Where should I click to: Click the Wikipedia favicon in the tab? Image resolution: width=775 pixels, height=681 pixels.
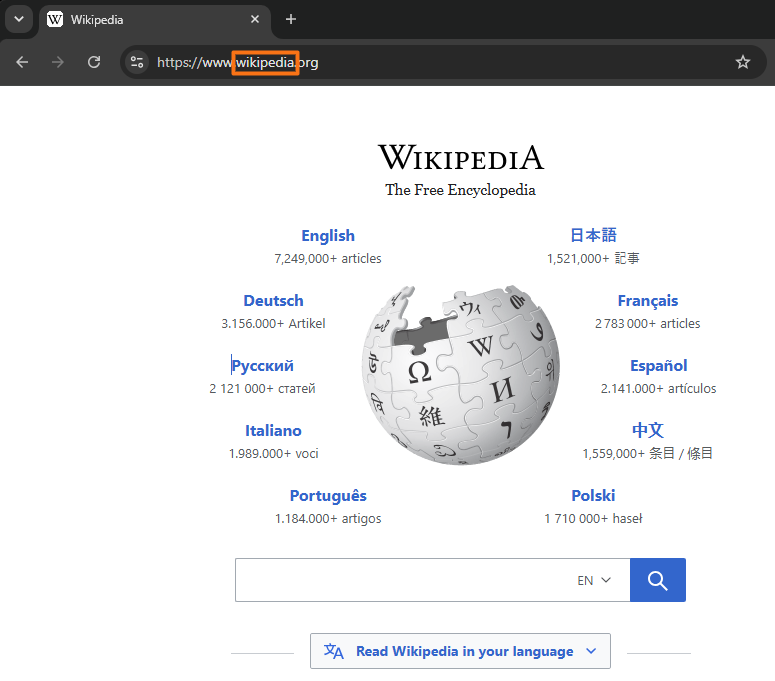click(54, 20)
